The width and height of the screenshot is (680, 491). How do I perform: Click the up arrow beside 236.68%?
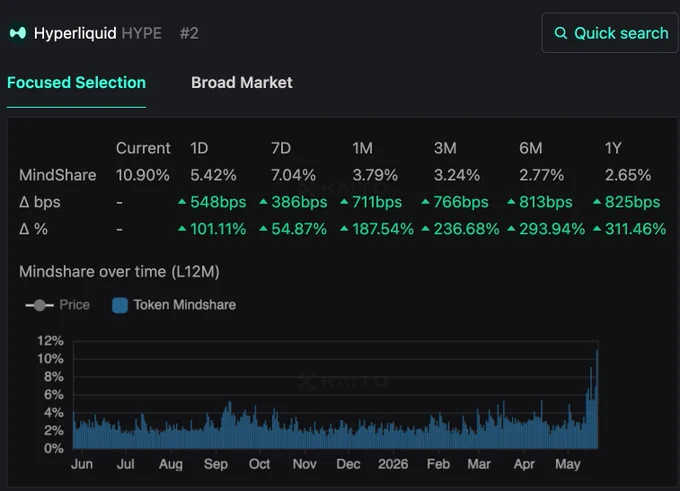(x=425, y=229)
